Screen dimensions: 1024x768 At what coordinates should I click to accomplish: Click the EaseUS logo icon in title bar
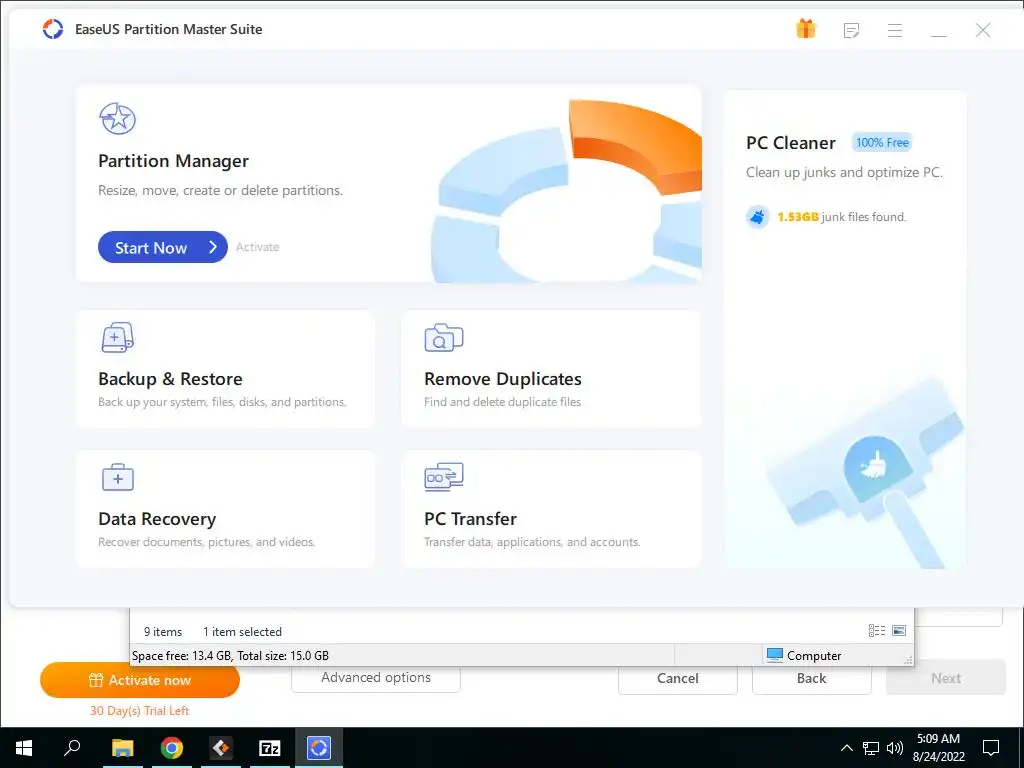point(53,29)
